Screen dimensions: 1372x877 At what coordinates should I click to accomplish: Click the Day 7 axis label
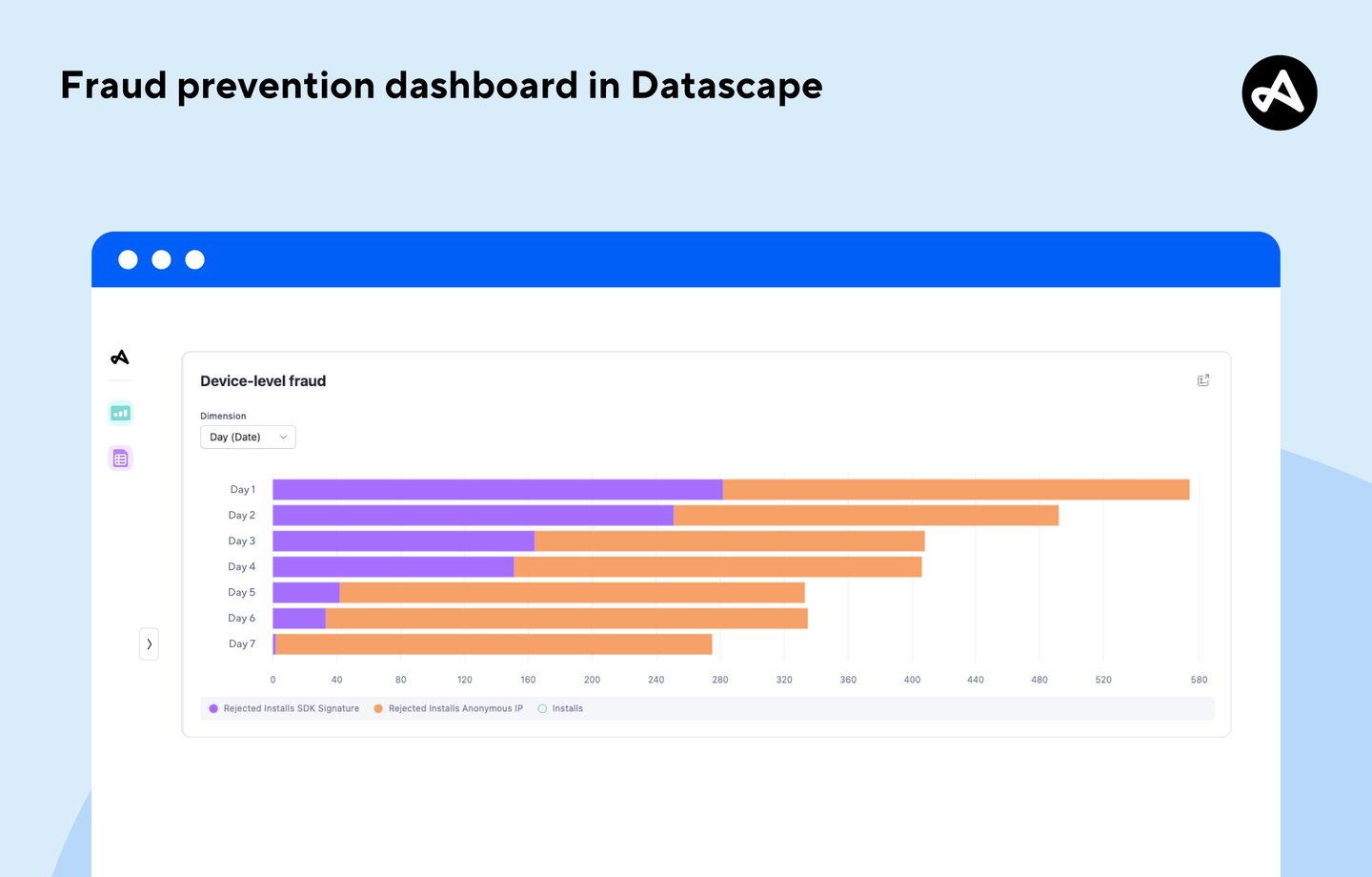click(241, 643)
